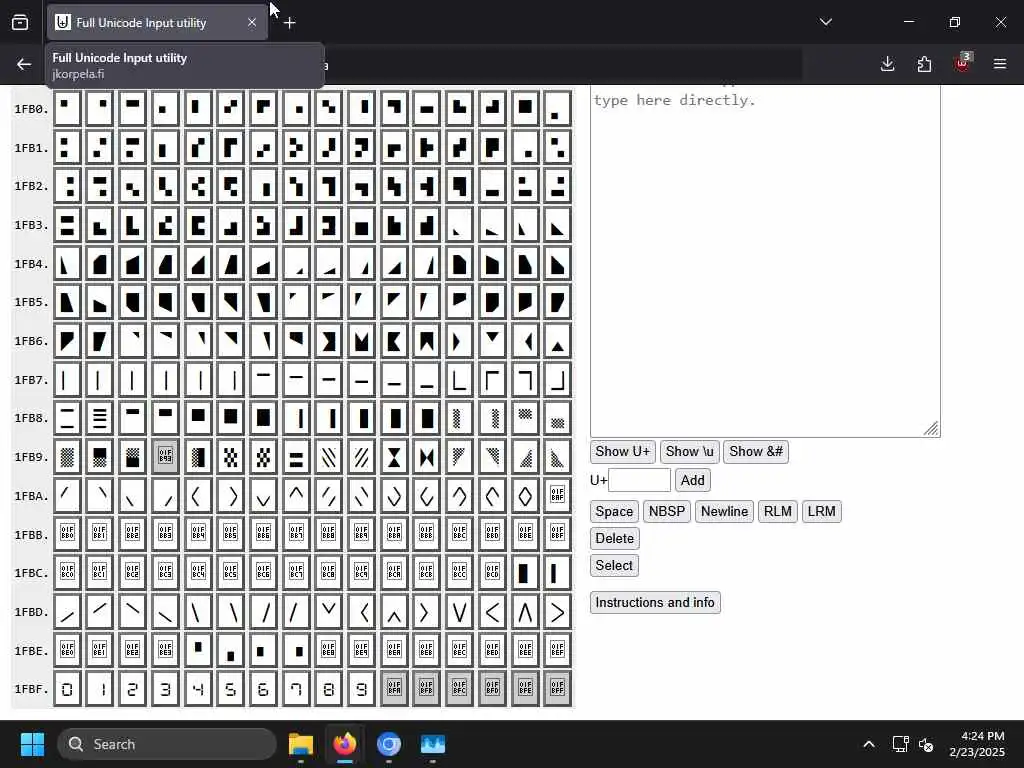The width and height of the screenshot is (1024, 768).
Task: Show hidden system tray icons
Action: click(x=869, y=744)
